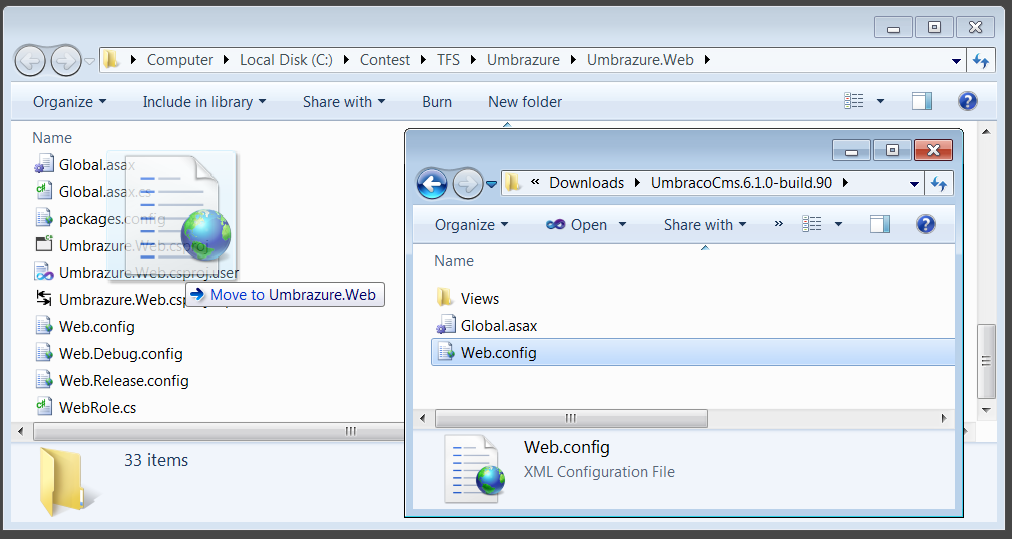Select Web.Debug.config file name
Viewport: 1012px width, 539px height.
pos(121,354)
